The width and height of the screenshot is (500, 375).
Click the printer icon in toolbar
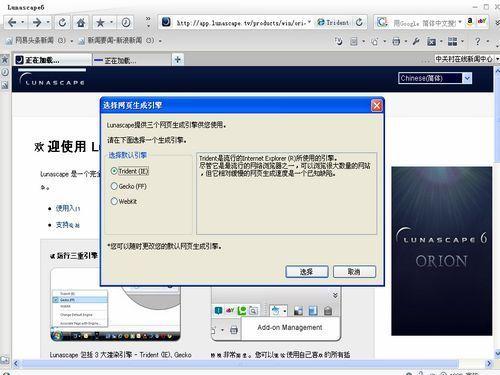[x=396, y=41]
